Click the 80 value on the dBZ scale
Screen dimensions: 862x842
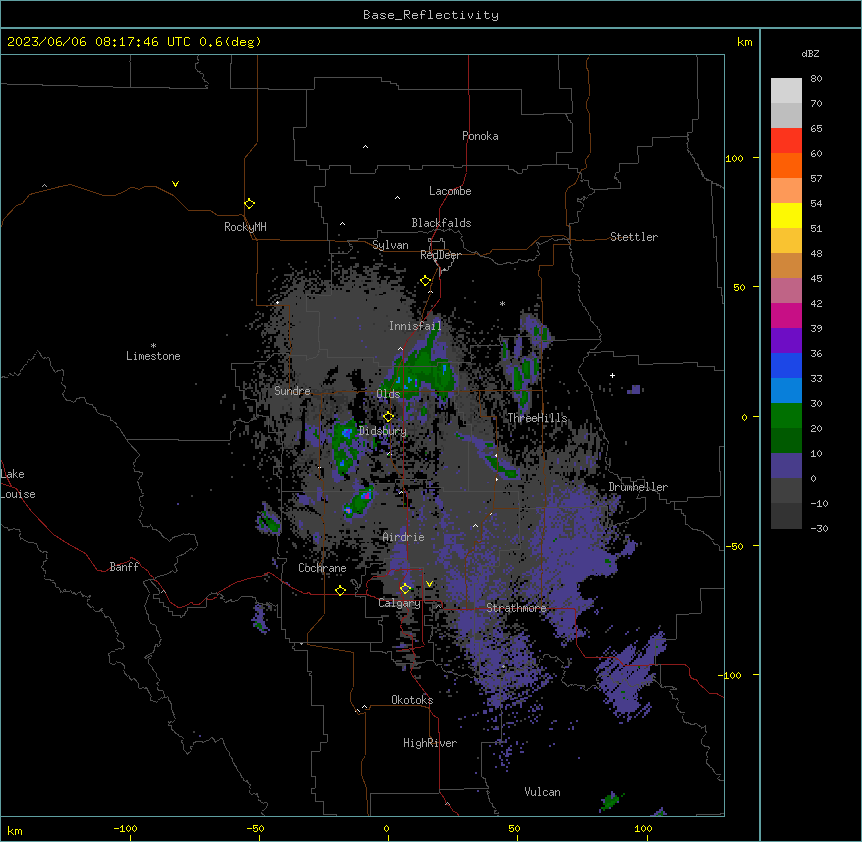(x=816, y=79)
